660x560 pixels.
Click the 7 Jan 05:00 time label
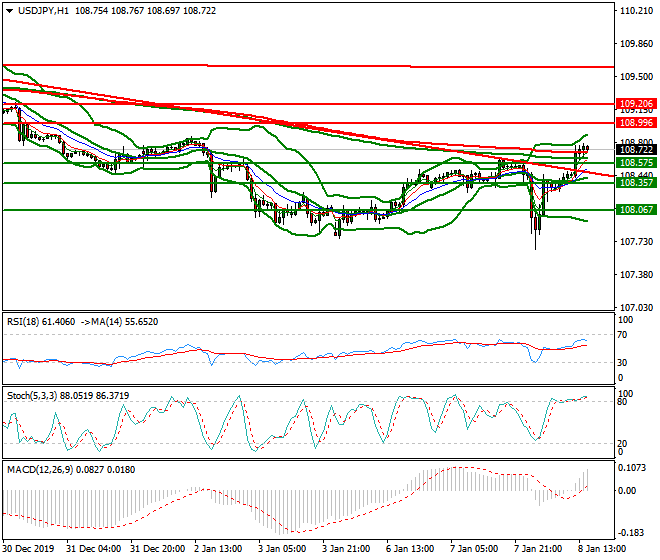(474, 549)
